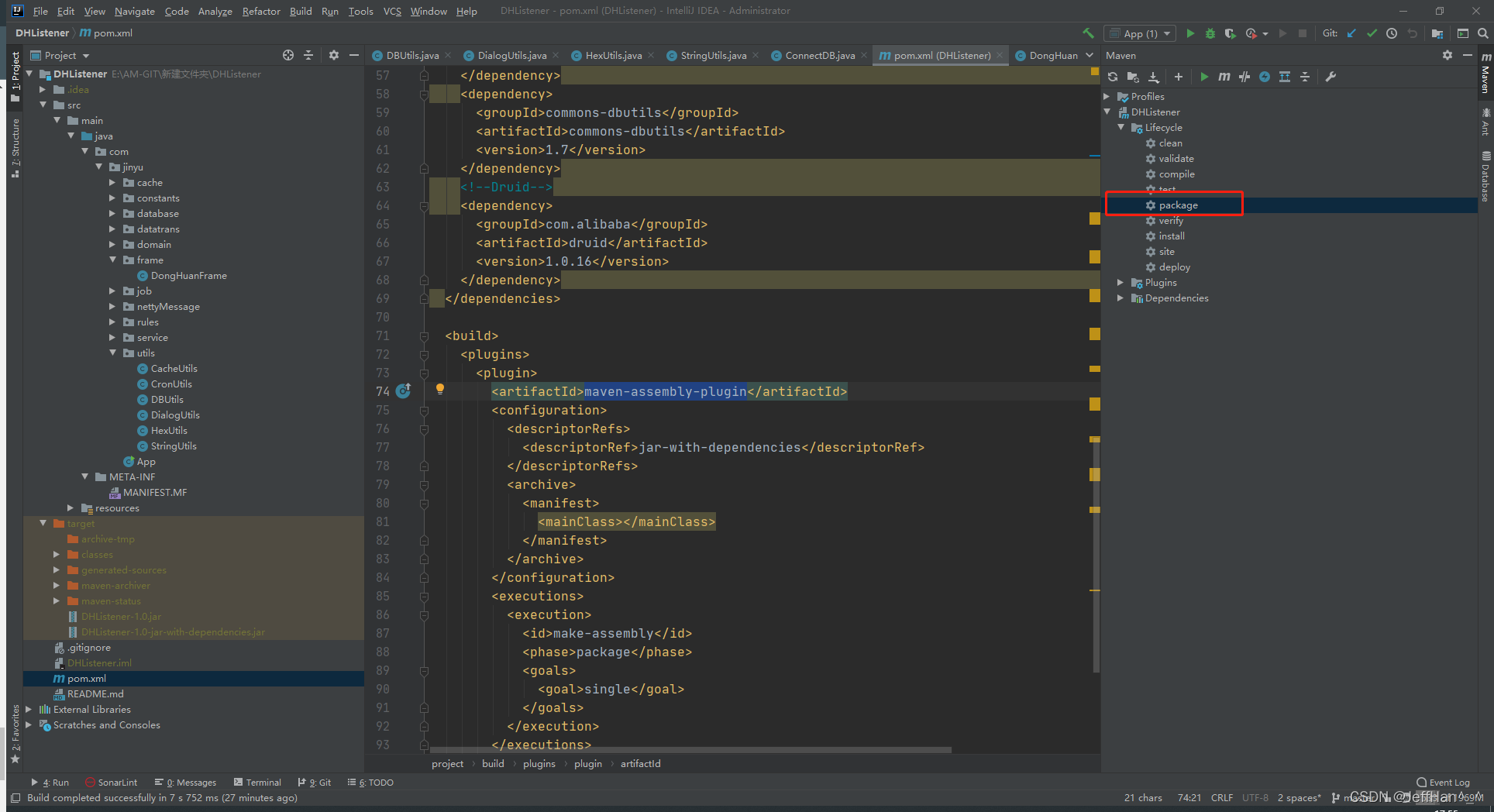Reimport all Maven projects using the refresh icon

coord(1113,77)
